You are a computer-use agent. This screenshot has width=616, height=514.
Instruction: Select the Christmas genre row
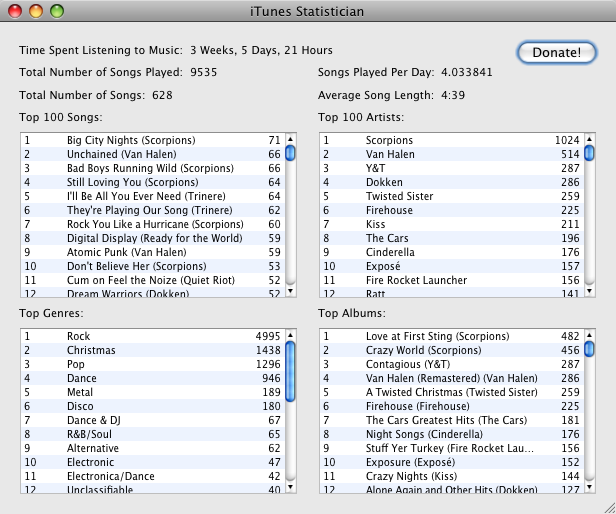point(153,350)
